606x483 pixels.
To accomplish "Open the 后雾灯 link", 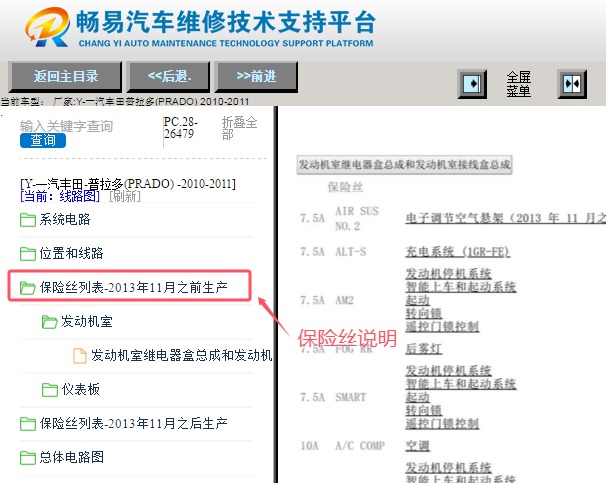I will [424, 349].
